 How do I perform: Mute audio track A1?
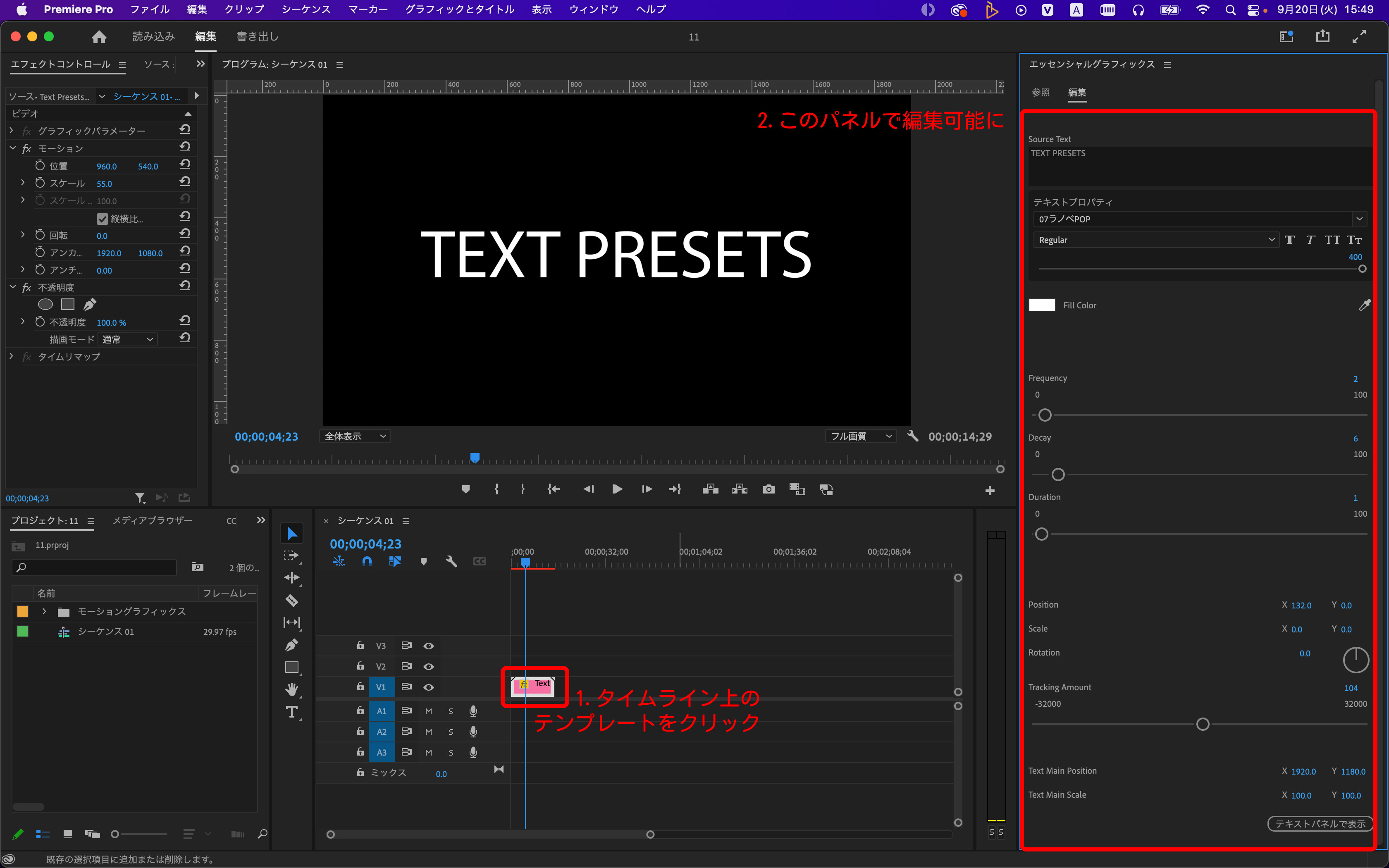(x=428, y=711)
